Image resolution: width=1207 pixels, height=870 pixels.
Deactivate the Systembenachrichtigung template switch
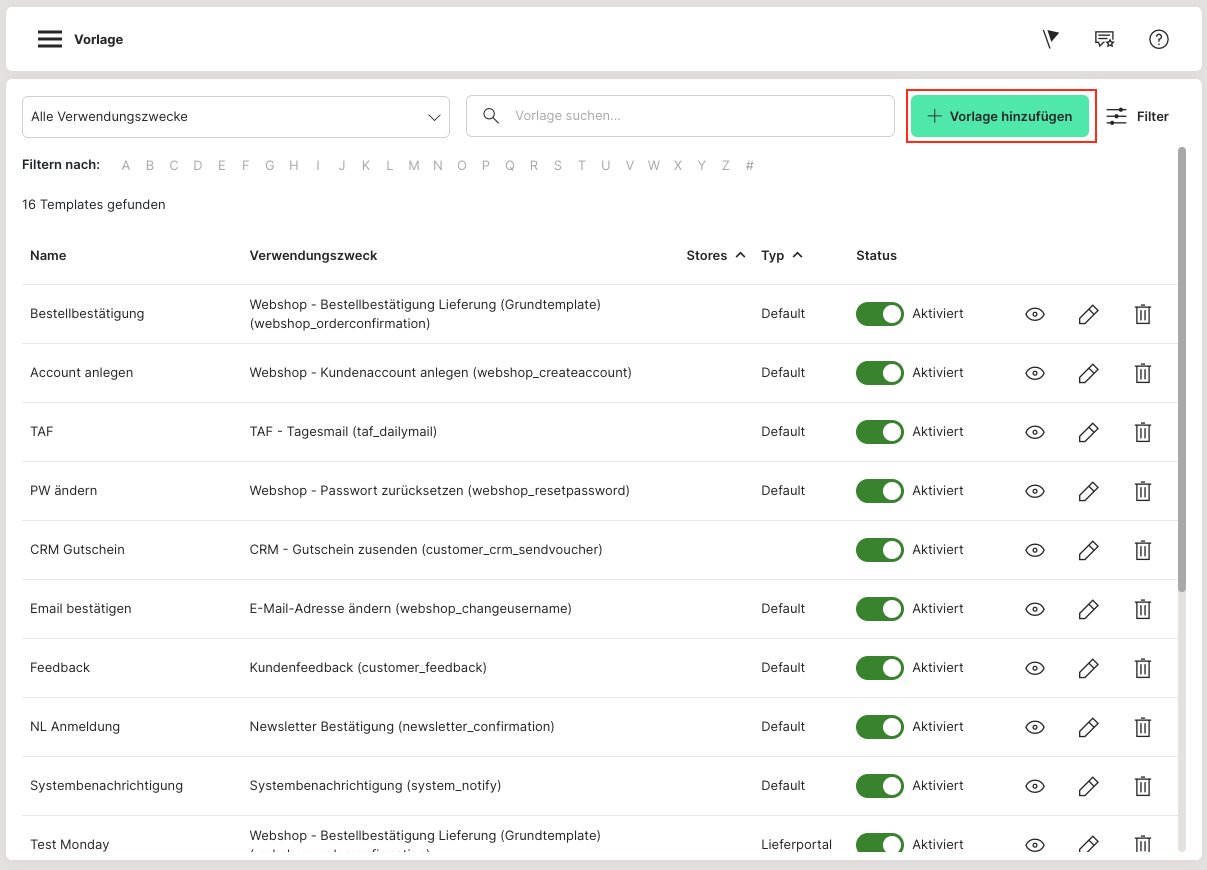pyautogui.click(x=879, y=786)
